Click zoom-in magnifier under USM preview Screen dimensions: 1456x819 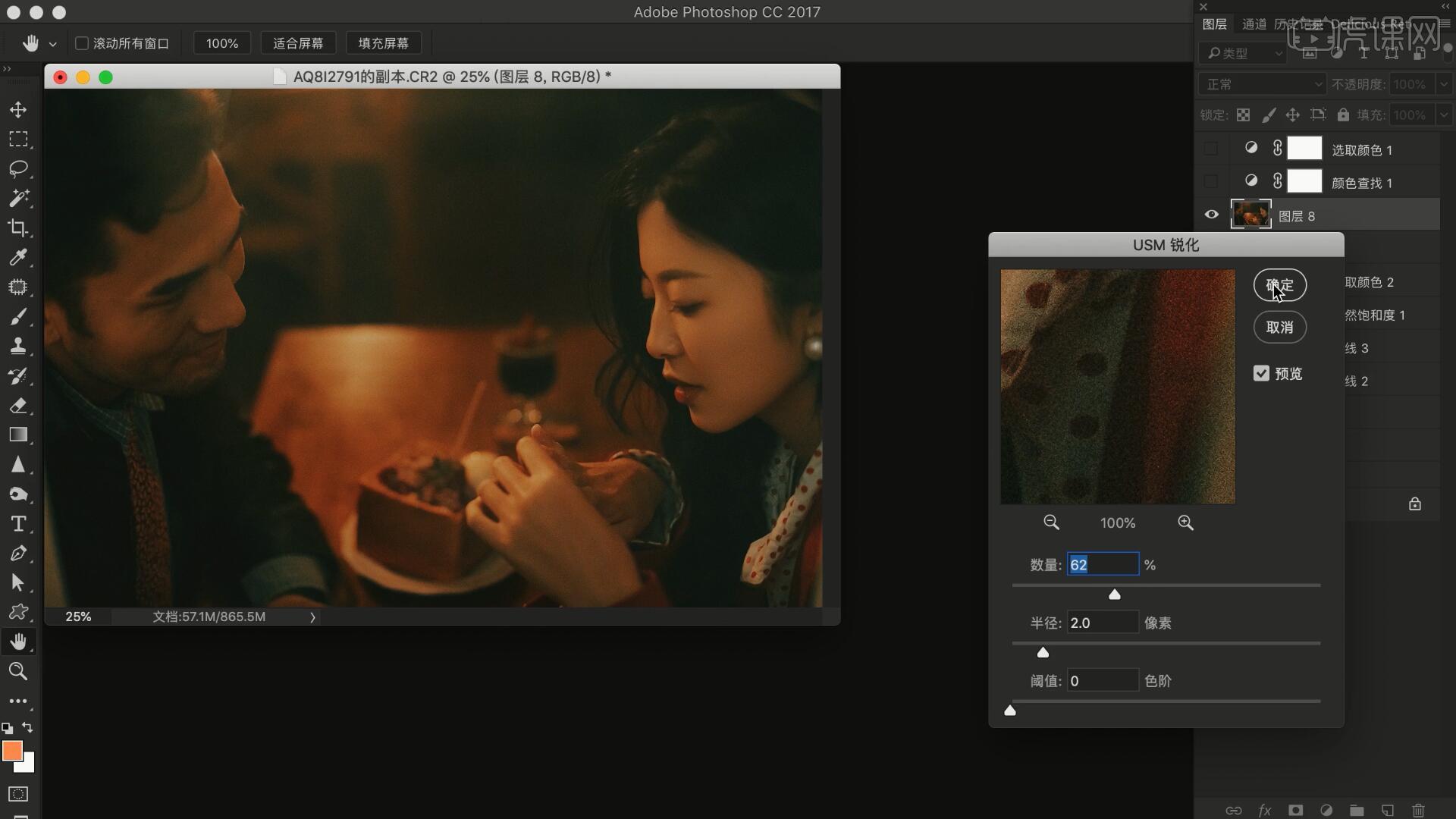click(x=1185, y=522)
